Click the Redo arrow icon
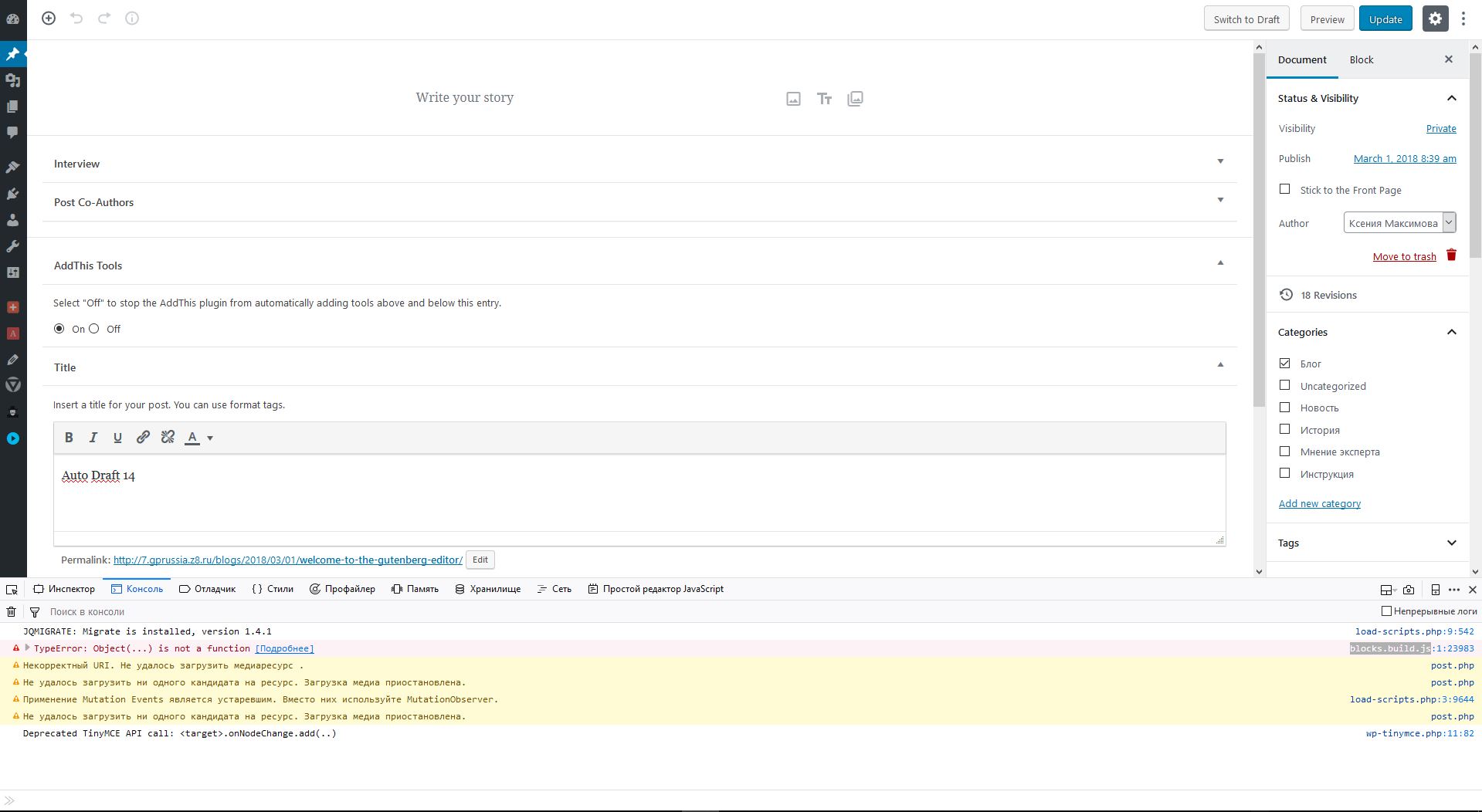 tap(104, 19)
